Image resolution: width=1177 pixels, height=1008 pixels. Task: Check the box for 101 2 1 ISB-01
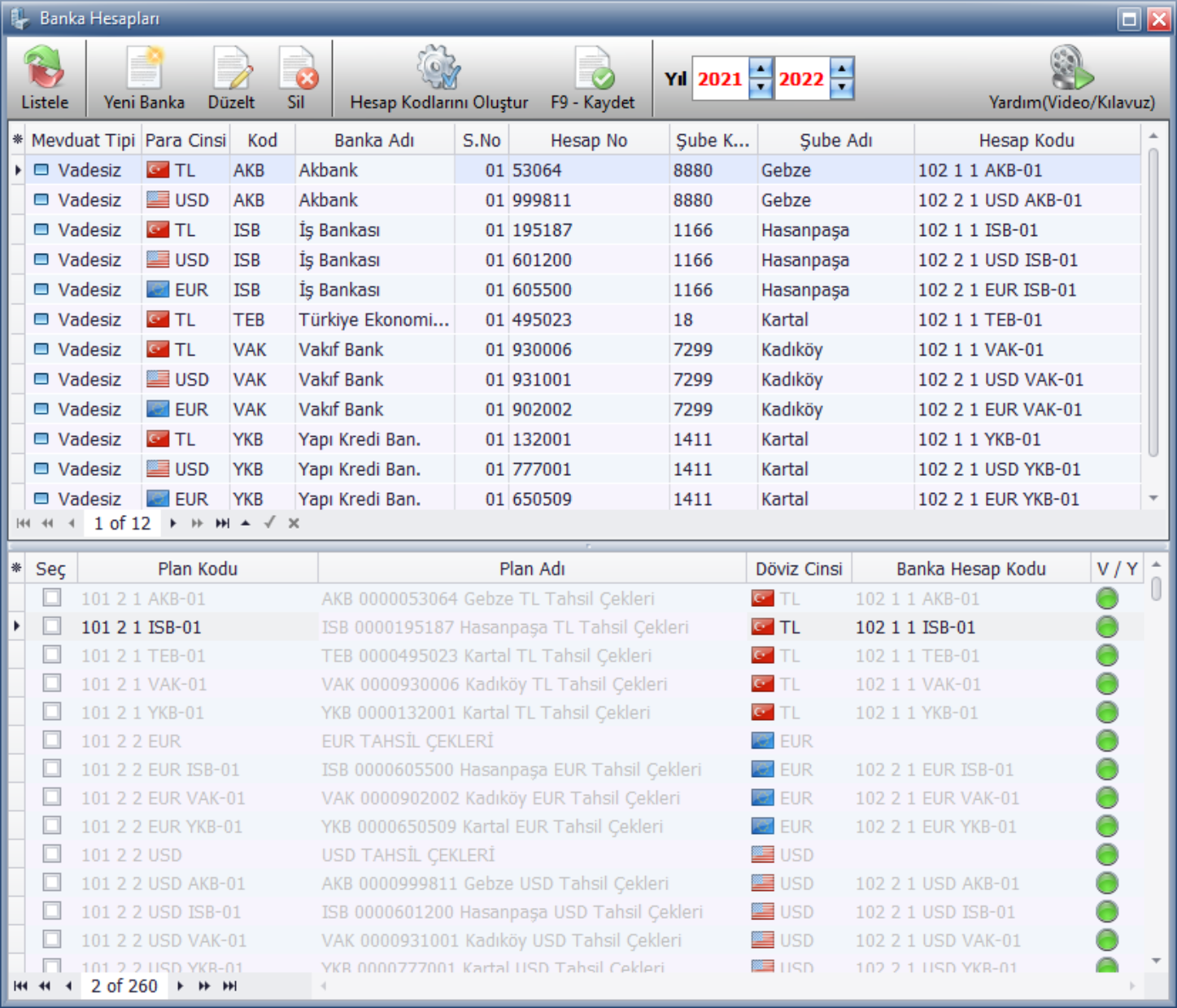pyautogui.click(x=52, y=626)
